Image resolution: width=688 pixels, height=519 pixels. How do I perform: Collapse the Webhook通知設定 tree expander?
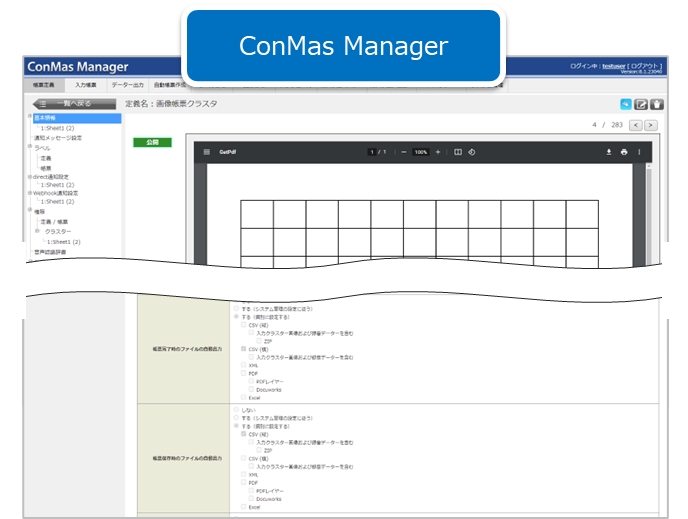pyautogui.click(x=30, y=193)
